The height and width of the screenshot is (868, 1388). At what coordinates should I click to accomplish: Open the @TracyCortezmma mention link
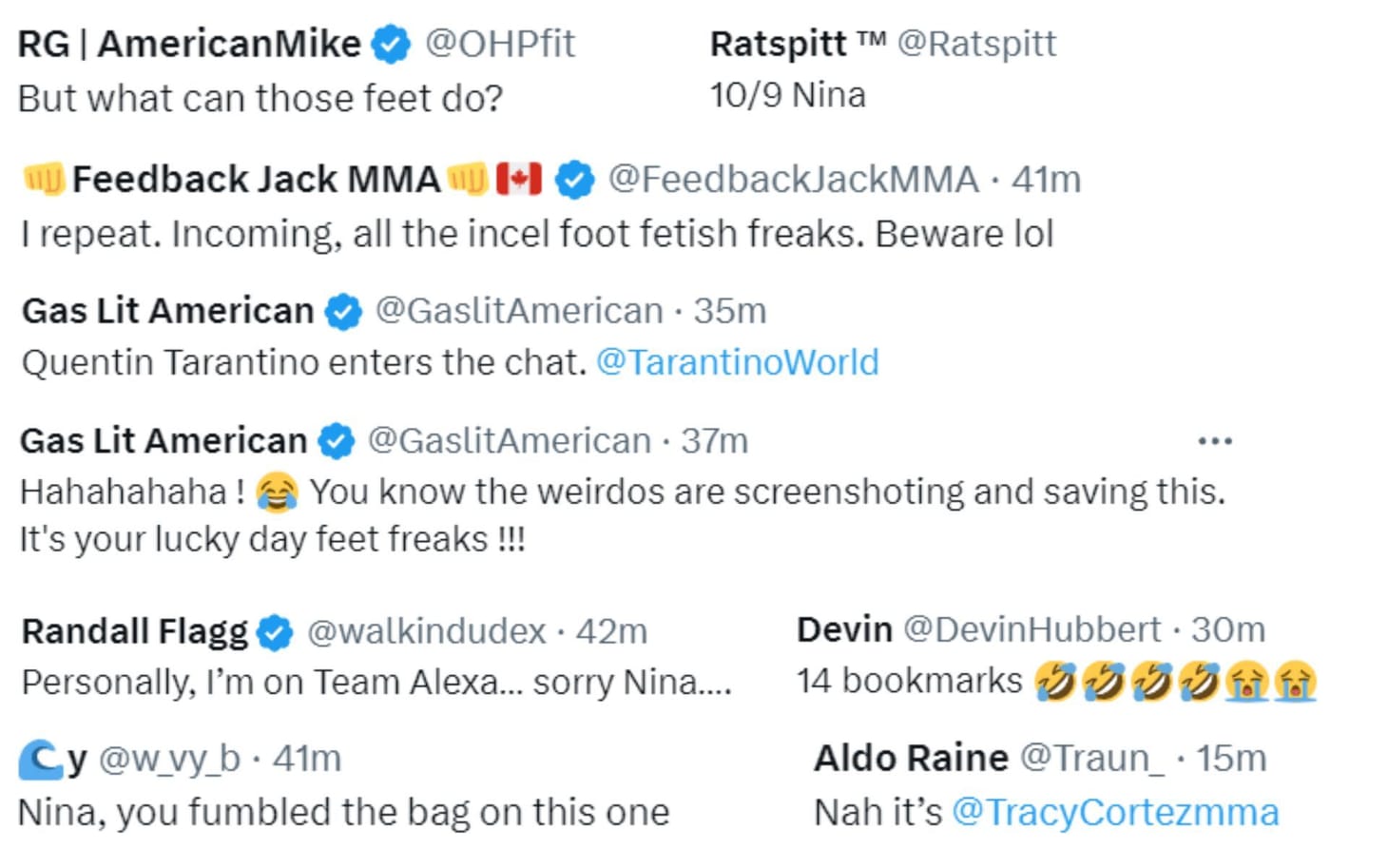pyautogui.click(x=1115, y=813)
